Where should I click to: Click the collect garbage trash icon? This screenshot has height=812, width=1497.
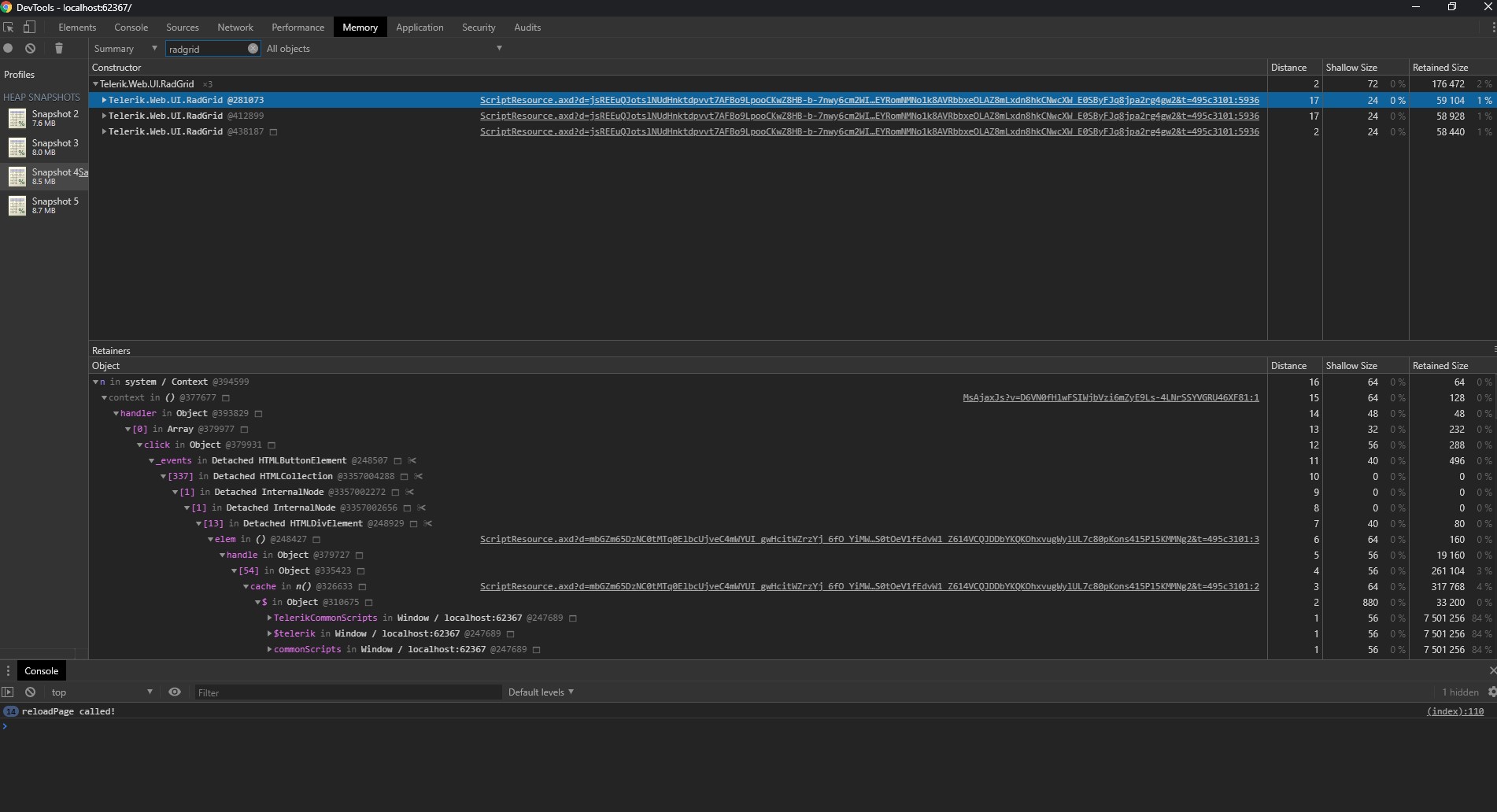coord(59,48)
